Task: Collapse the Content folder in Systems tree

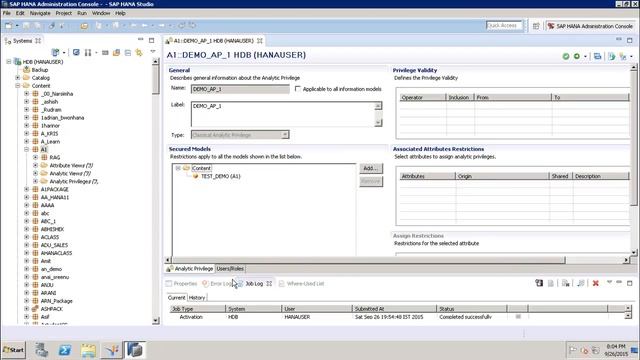Action: (x=18, y=86)
